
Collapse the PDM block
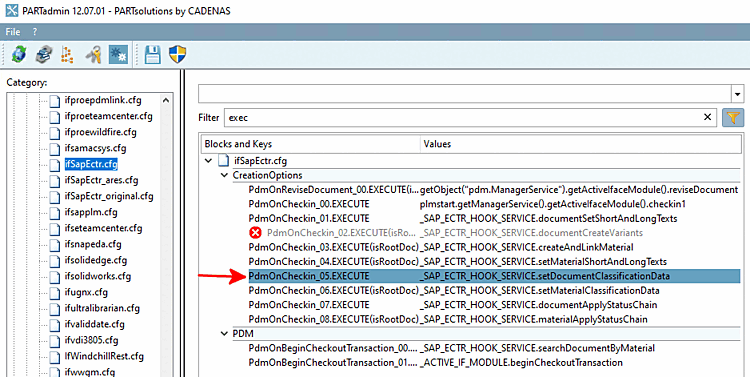pyautogui.click(x=224, y=333)
